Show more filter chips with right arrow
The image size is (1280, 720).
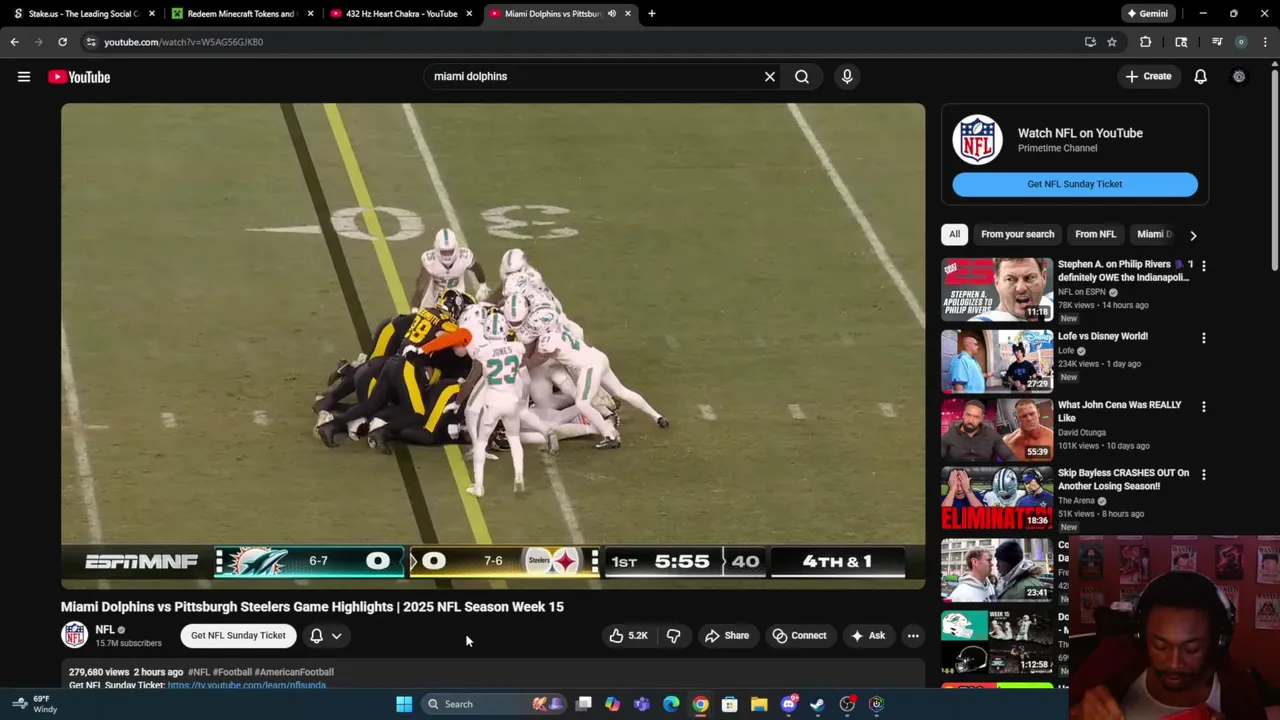click(1193, 235)
